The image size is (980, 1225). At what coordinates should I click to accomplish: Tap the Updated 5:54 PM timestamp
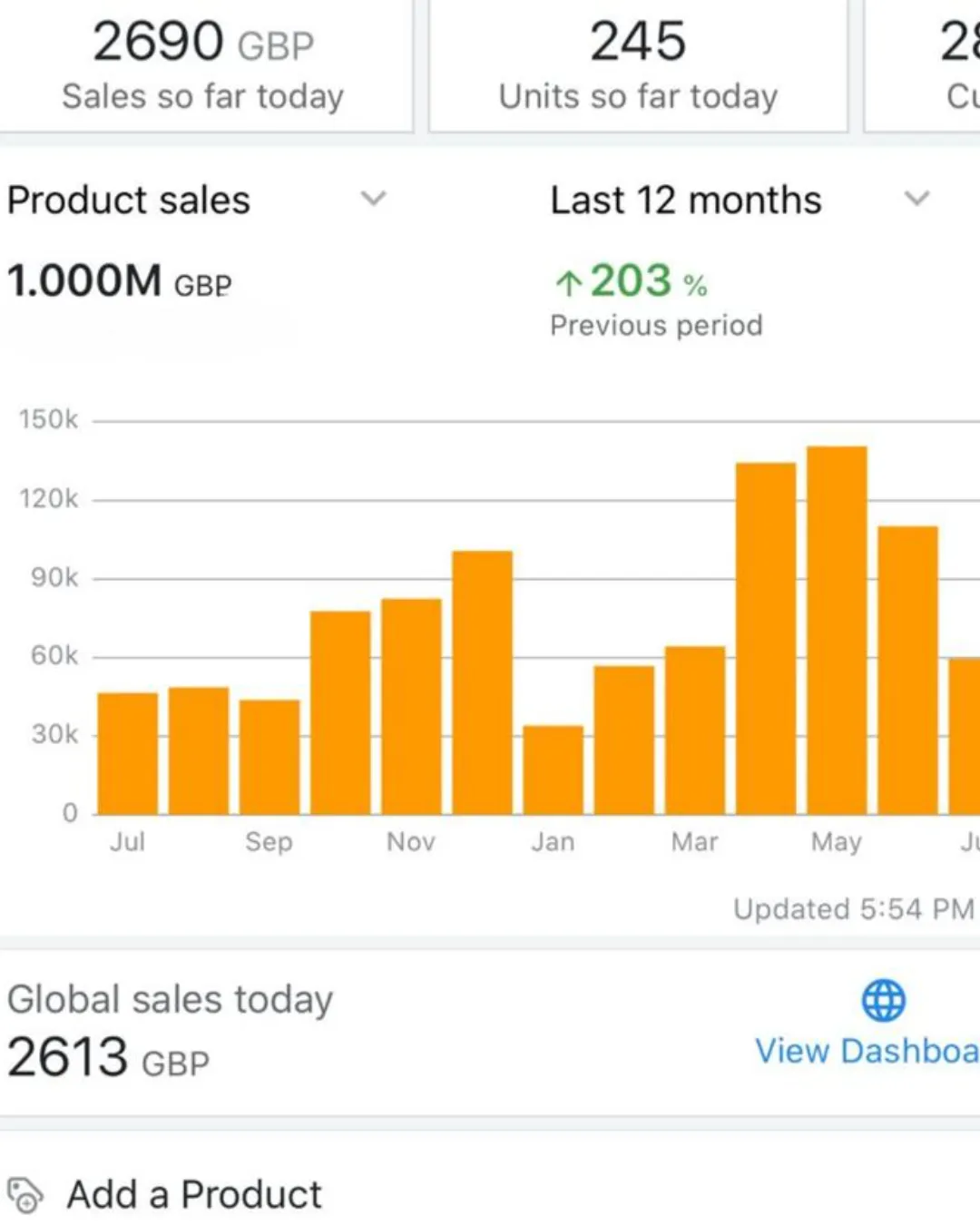(x=853, y=909)
